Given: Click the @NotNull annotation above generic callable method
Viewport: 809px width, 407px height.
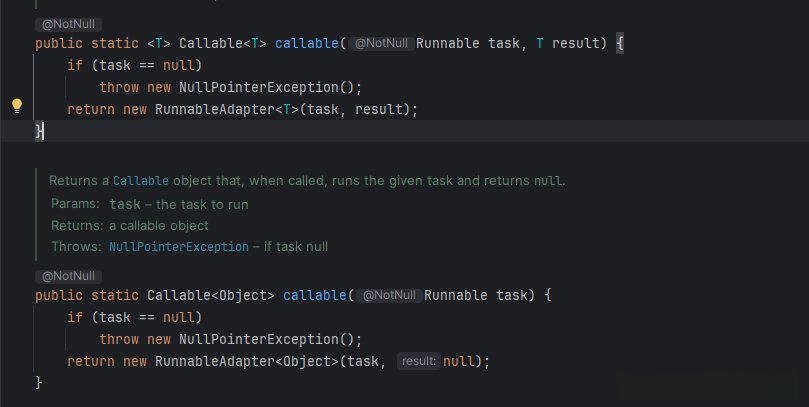Looking at the screenshot, I should coord(68,23).
